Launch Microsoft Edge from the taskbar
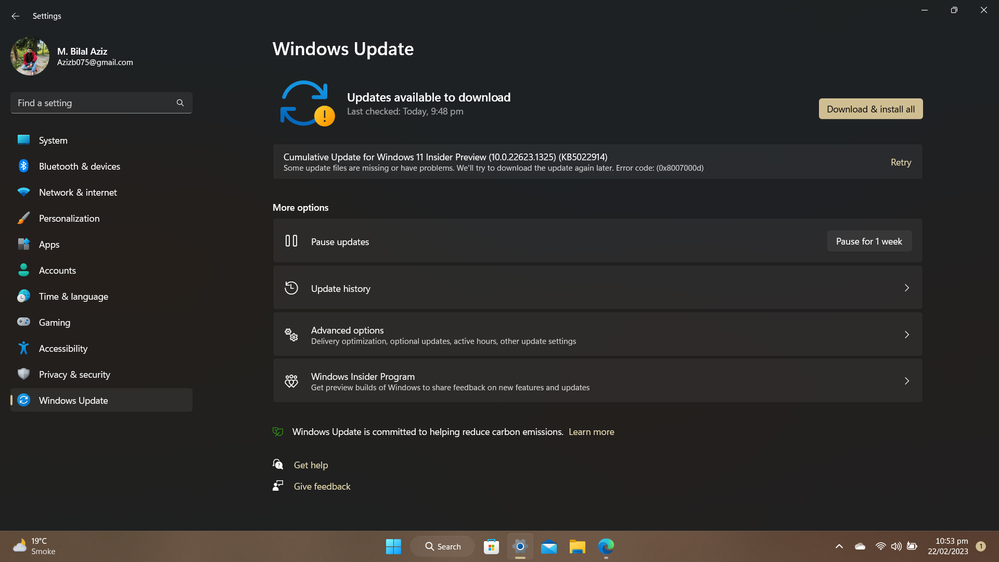The height and width of the screenshot is (562, 999). pos(606,546)
